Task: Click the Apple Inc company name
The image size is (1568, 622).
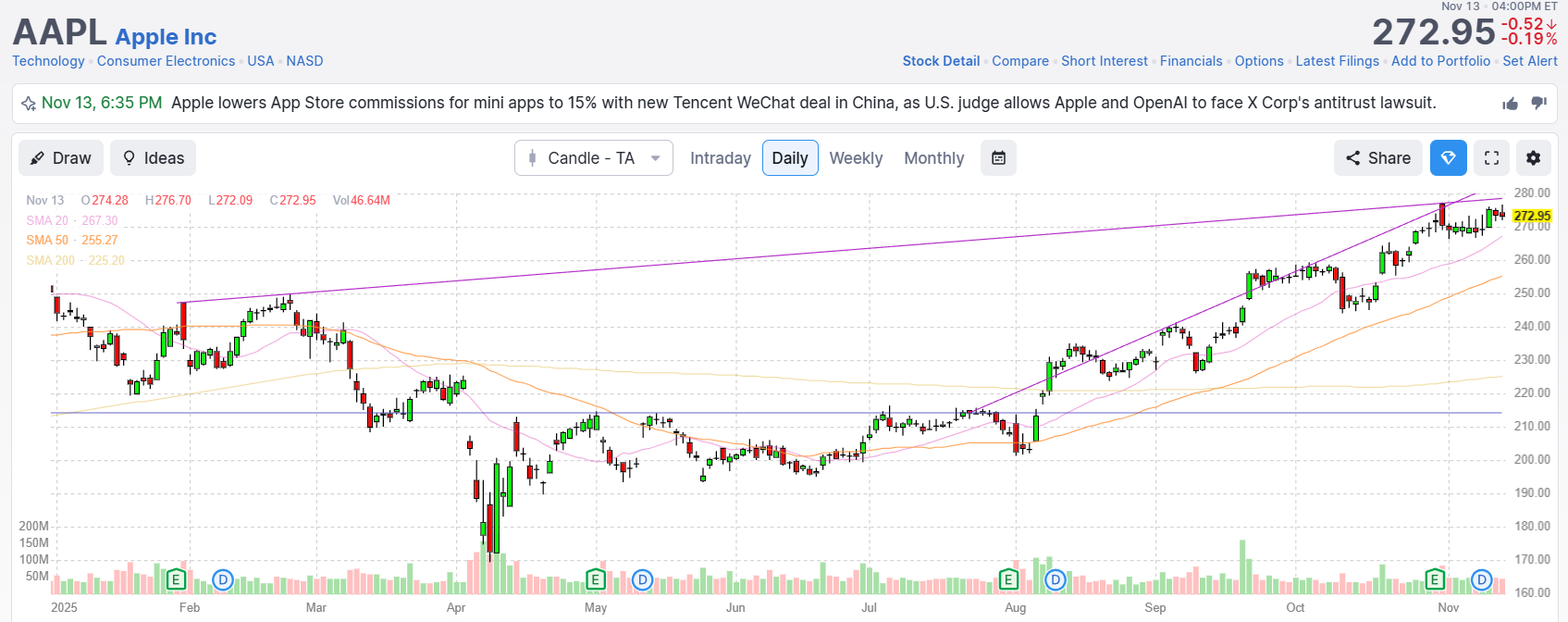Action: 166,37
